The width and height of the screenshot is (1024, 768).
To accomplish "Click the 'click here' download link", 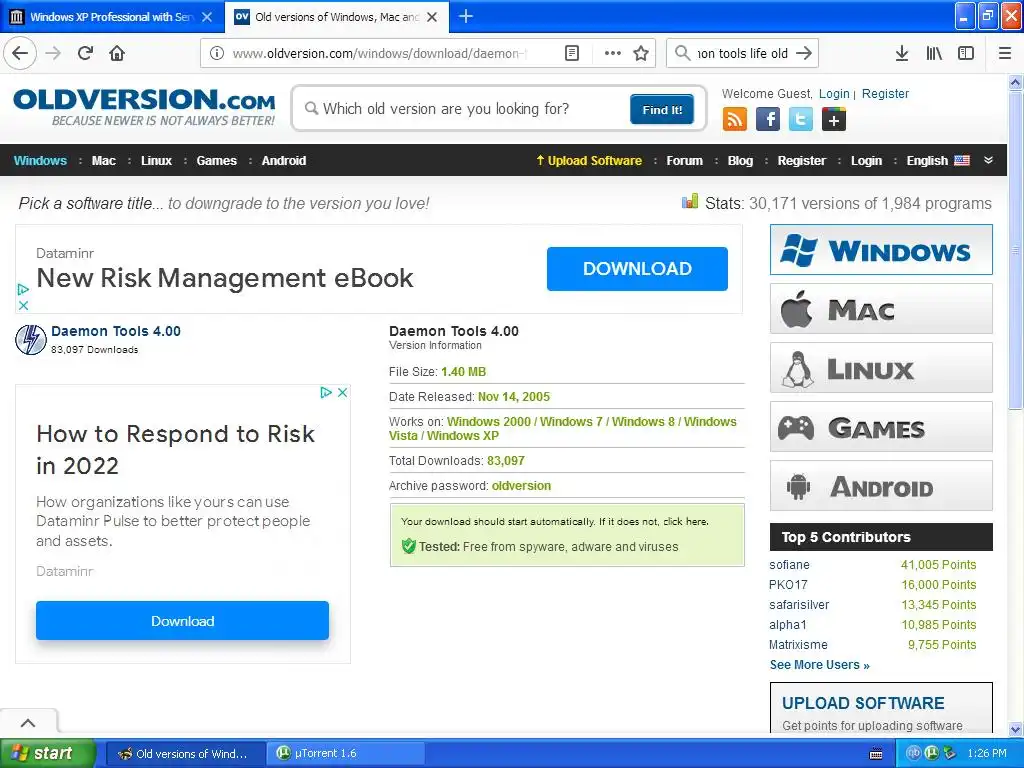I will [685, 521].
